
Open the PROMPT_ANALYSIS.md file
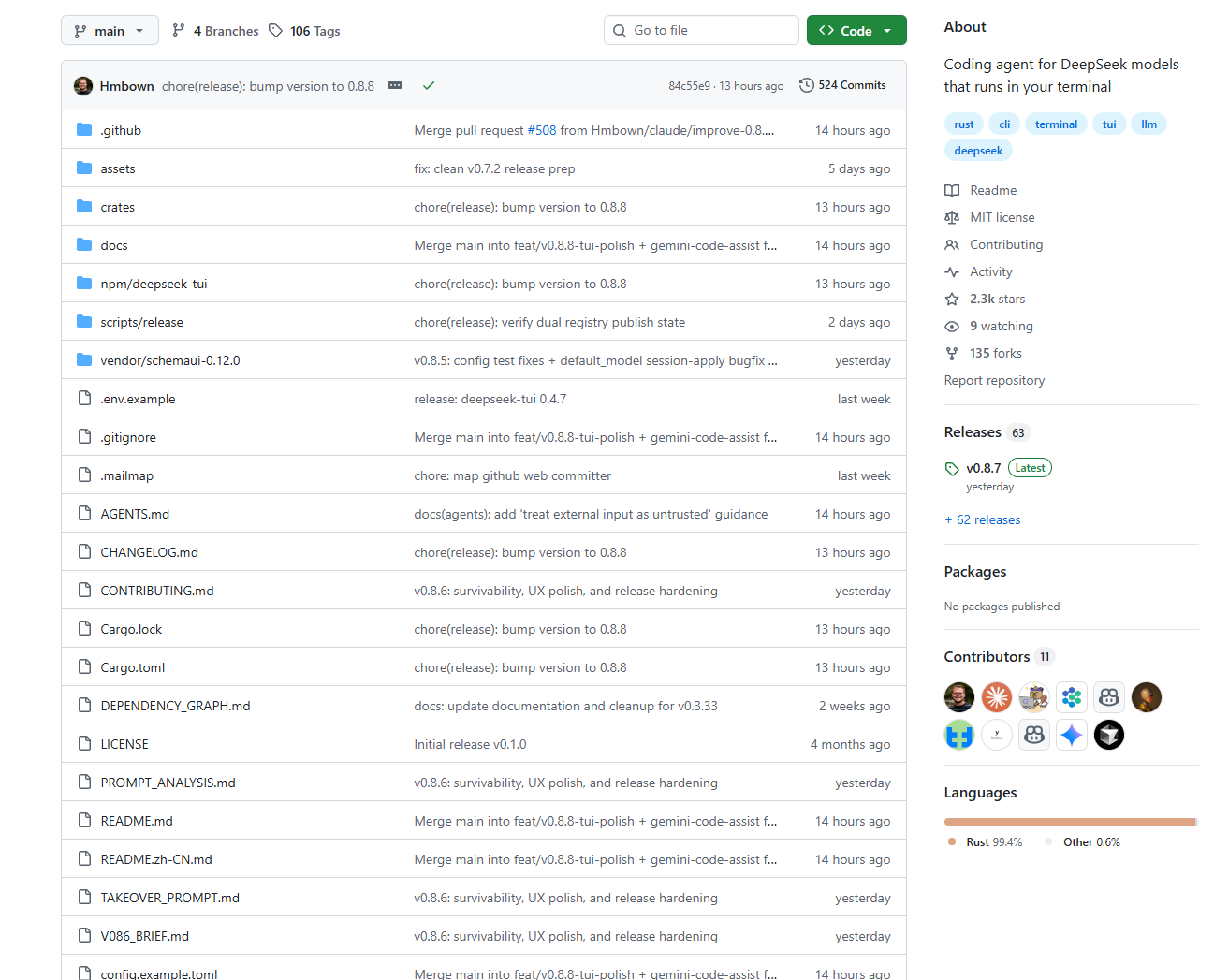click(168, 783)
